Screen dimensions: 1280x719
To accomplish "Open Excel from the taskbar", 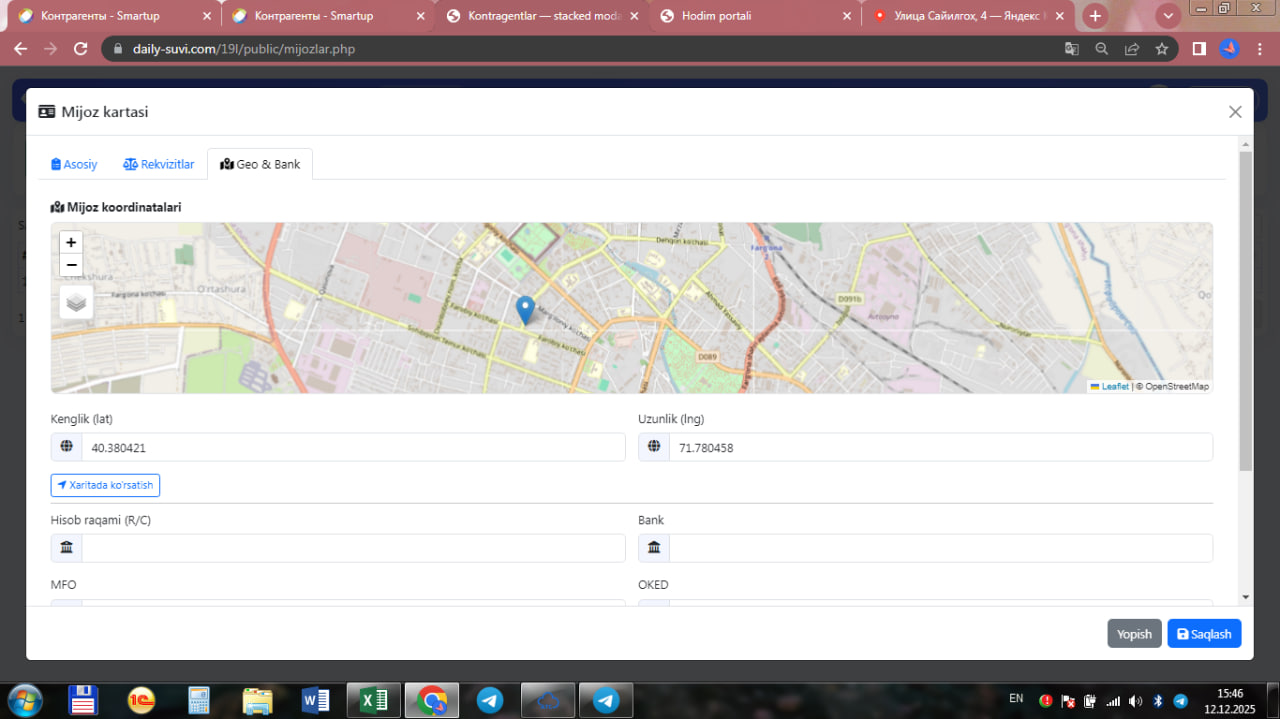I will pyautogui.click(x=374, y=700).
